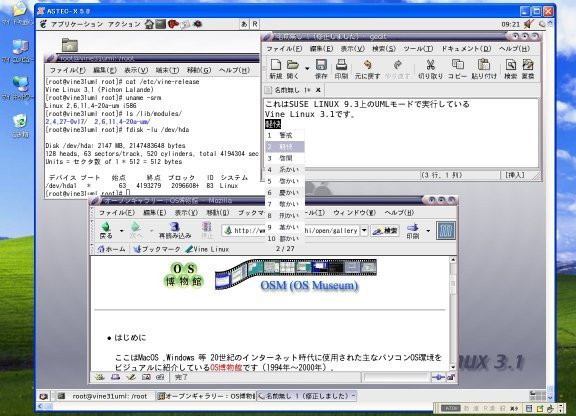This screenshot has height=416, width=576.
Task: Click the Mozilla throbber logo icon
Action: [446, 230]
